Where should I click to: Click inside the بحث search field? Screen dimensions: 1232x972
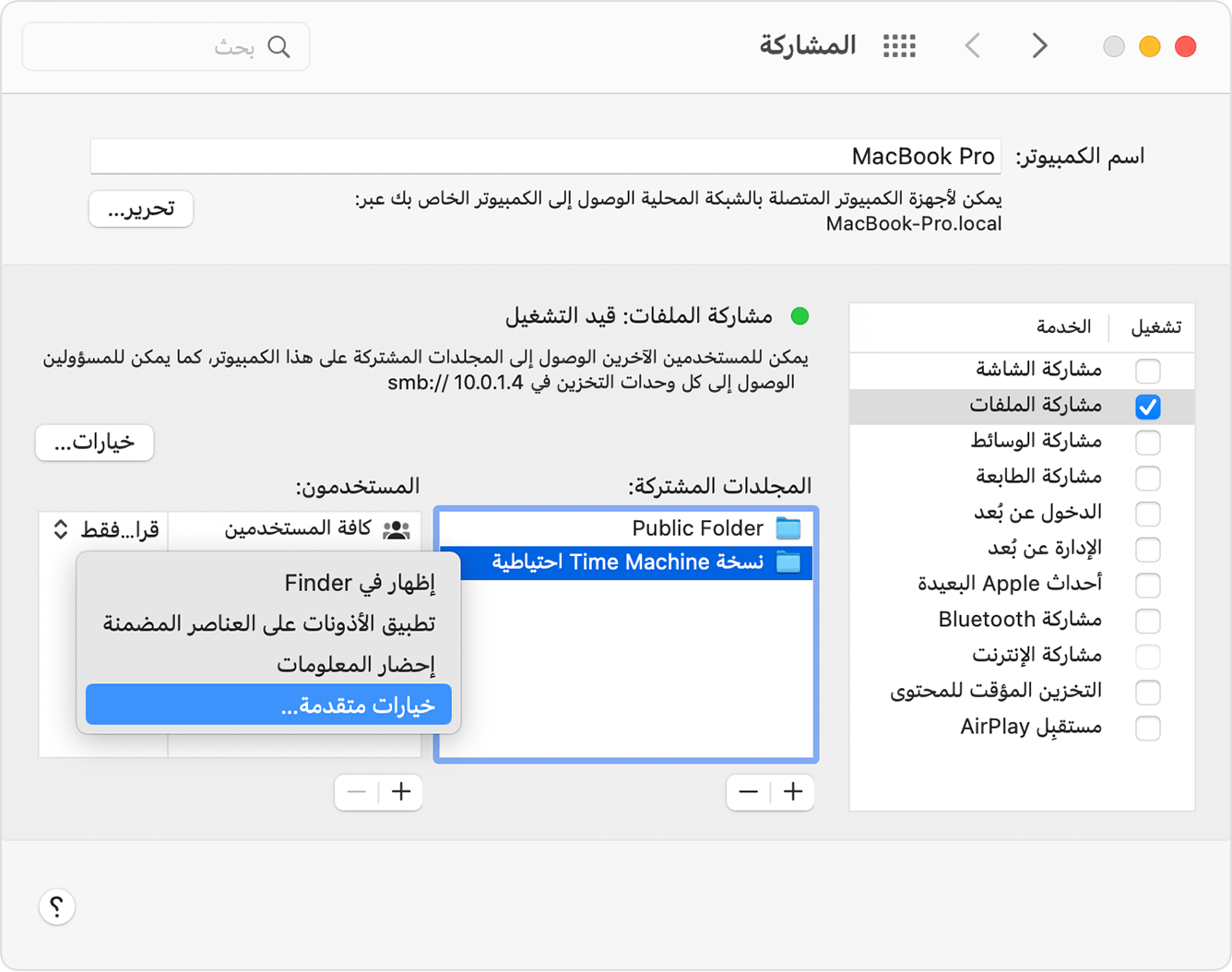(x=166, y=46)
